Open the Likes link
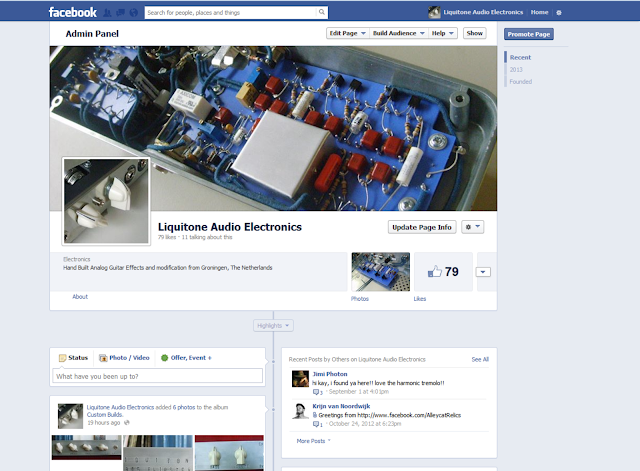The width and height of the screenshot is (640, 471). pos(420,299)
